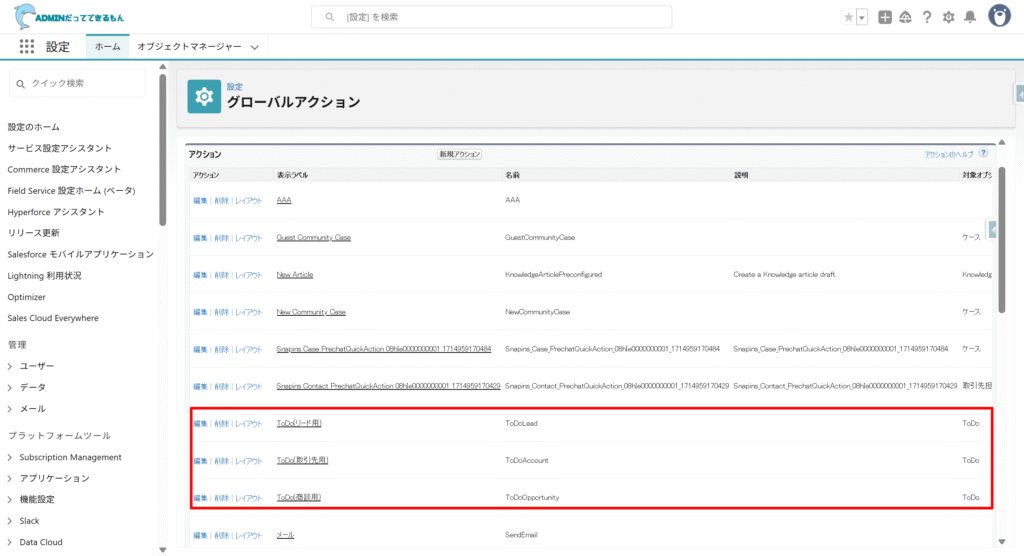Open the user profile avatar
Viewport: 1024px width, 556px height.
click(x=999, y=16)
